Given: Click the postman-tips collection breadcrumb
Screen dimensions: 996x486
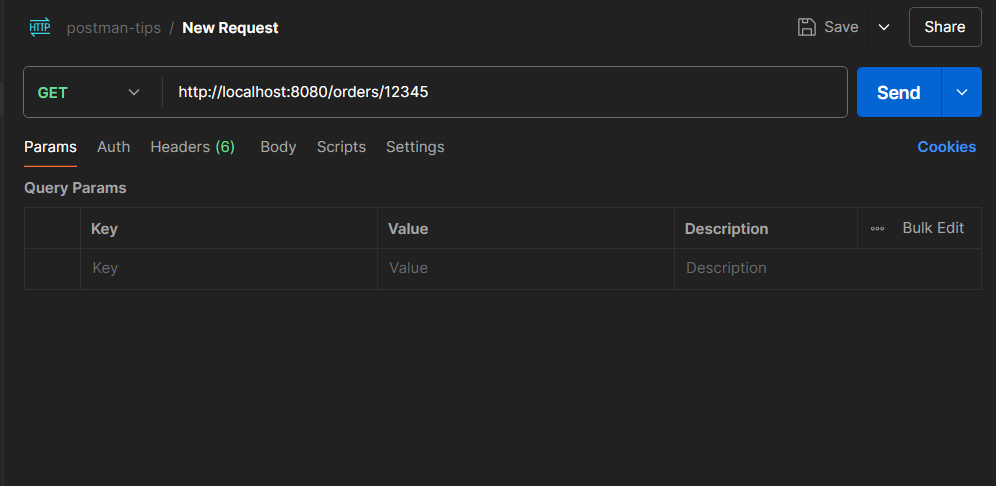Looking at the screenshot, I should (114, 28).
